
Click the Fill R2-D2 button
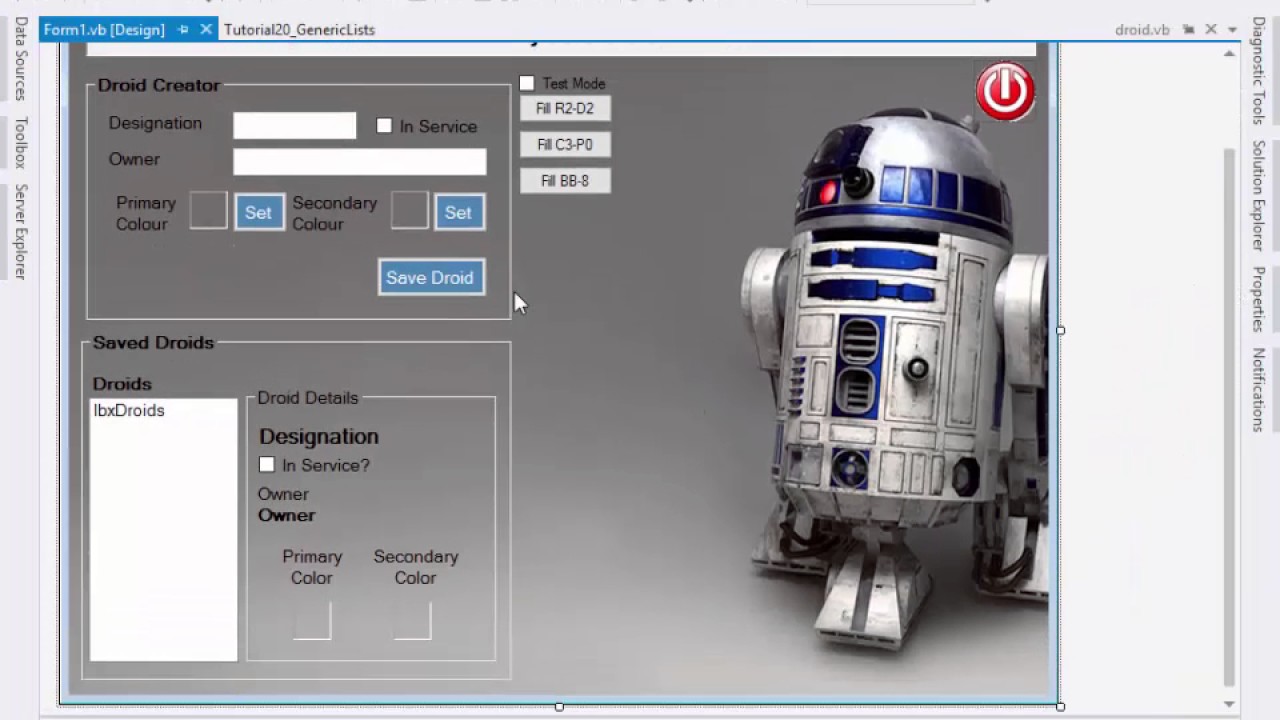[x=565, y=108]
